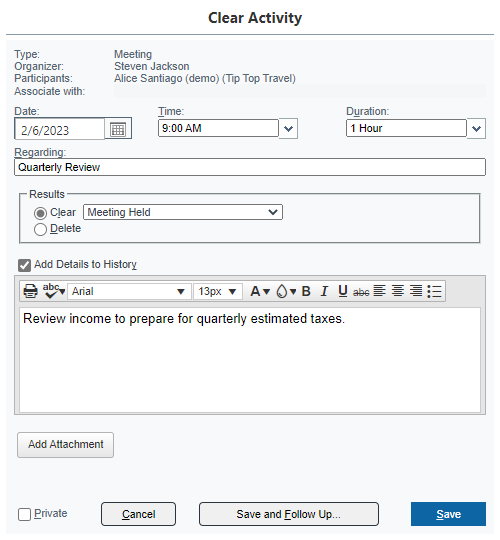Viewport: 500px width, 540px height.
Task: Click the Regarding field with Quarterly Review
Action: point(250,167)
